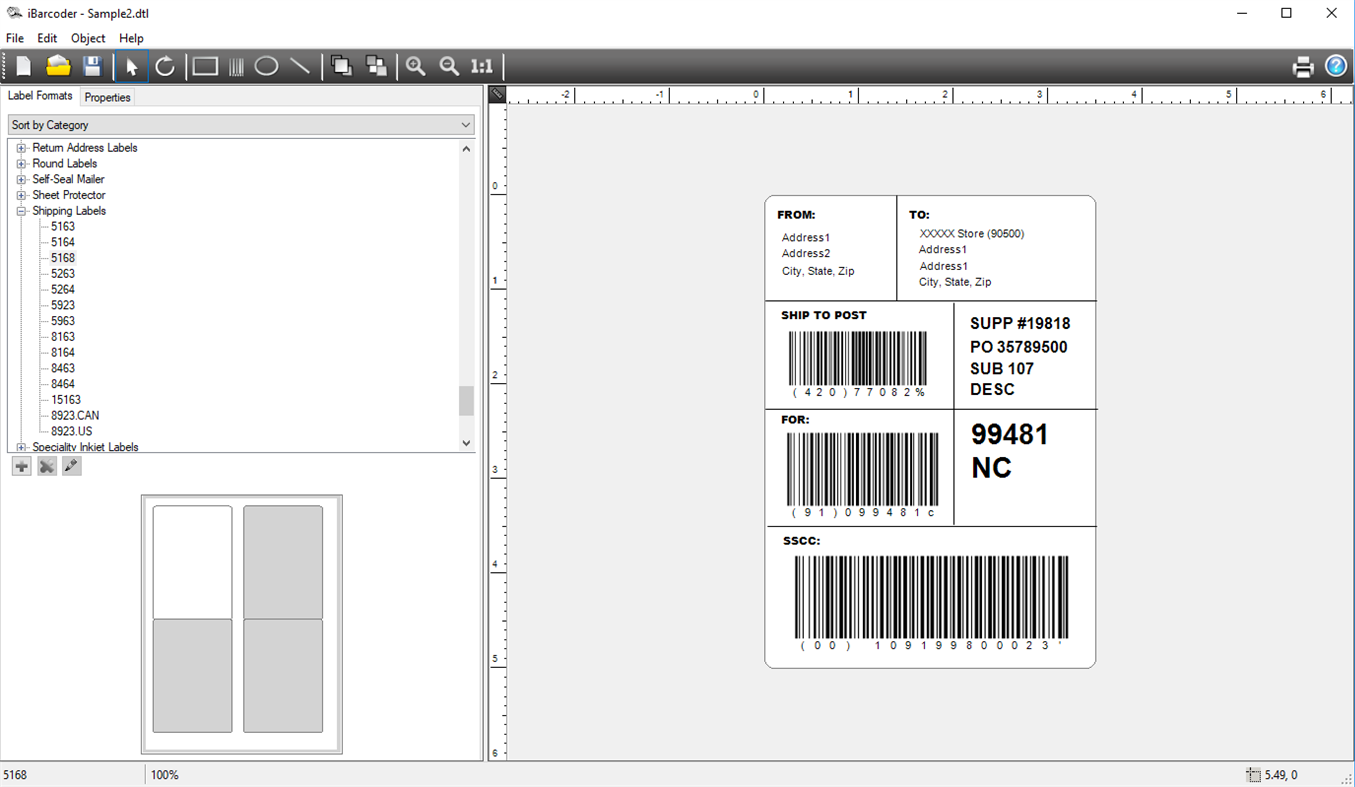Select label format 8923.CAN
The height and width of the screenshot is (787, 1355).
75,416
